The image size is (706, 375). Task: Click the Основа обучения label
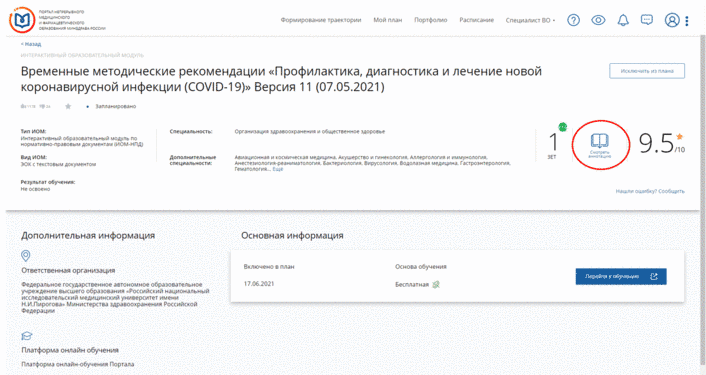[421, 267]
